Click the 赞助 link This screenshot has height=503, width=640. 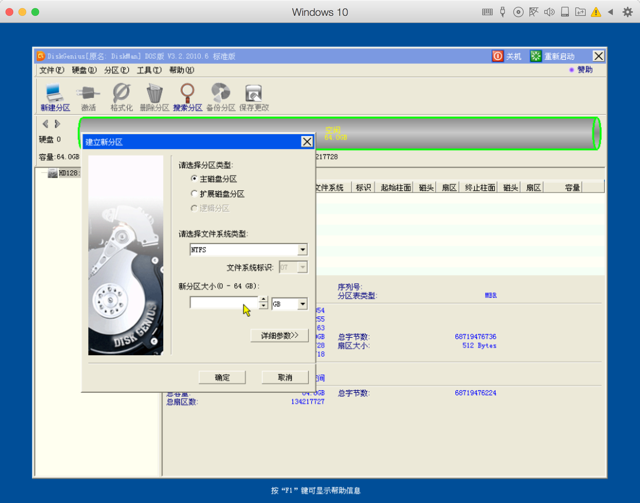point(585,70)
